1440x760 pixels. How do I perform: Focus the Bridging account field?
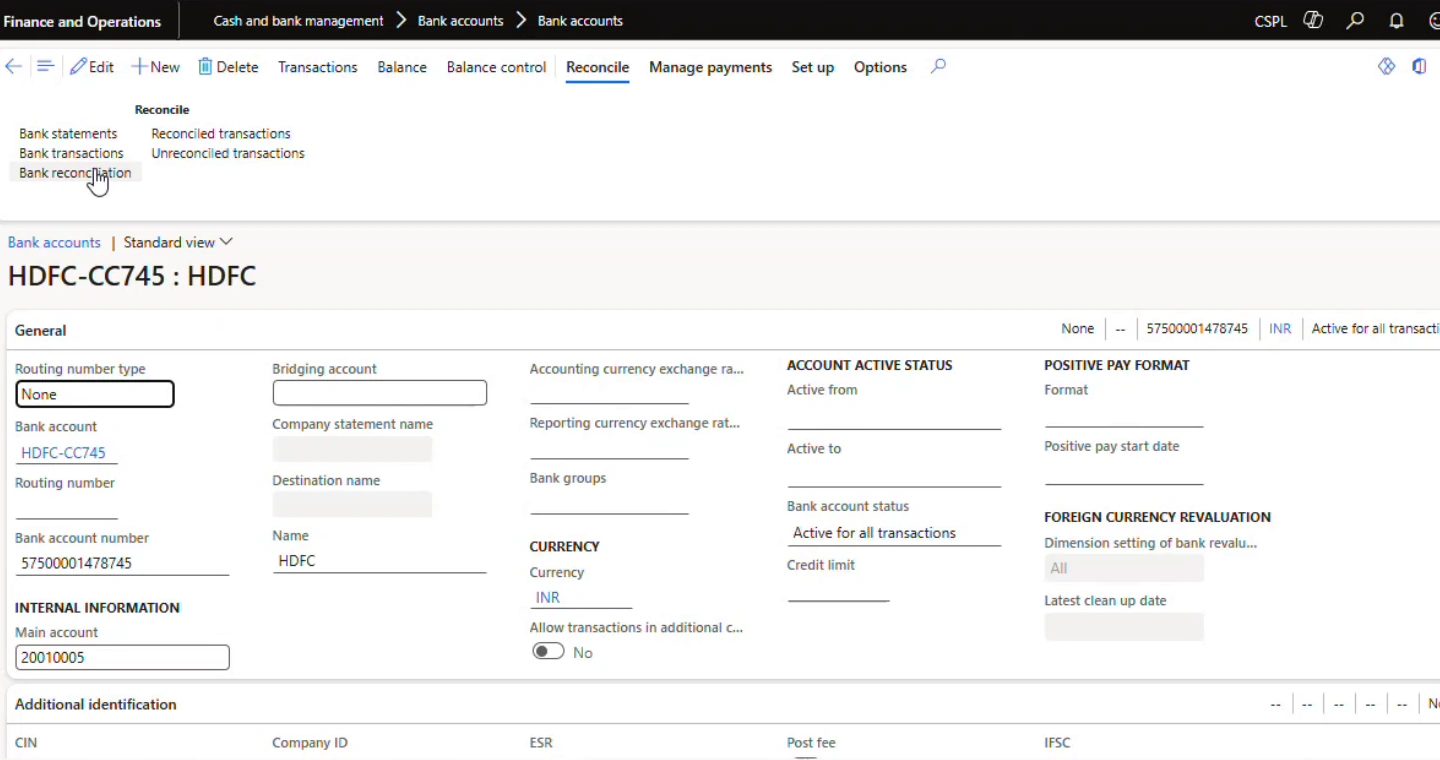point(380,393)
